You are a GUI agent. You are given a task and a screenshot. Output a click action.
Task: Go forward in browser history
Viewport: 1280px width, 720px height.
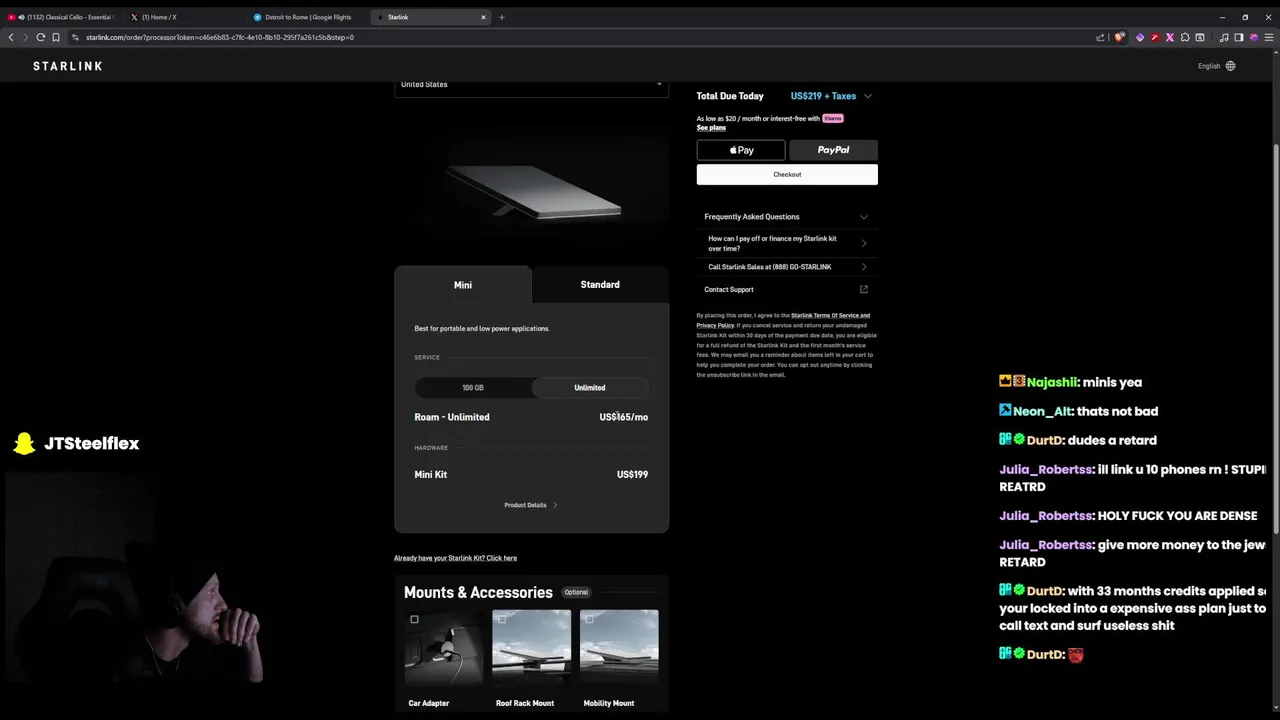coord(25,37)
